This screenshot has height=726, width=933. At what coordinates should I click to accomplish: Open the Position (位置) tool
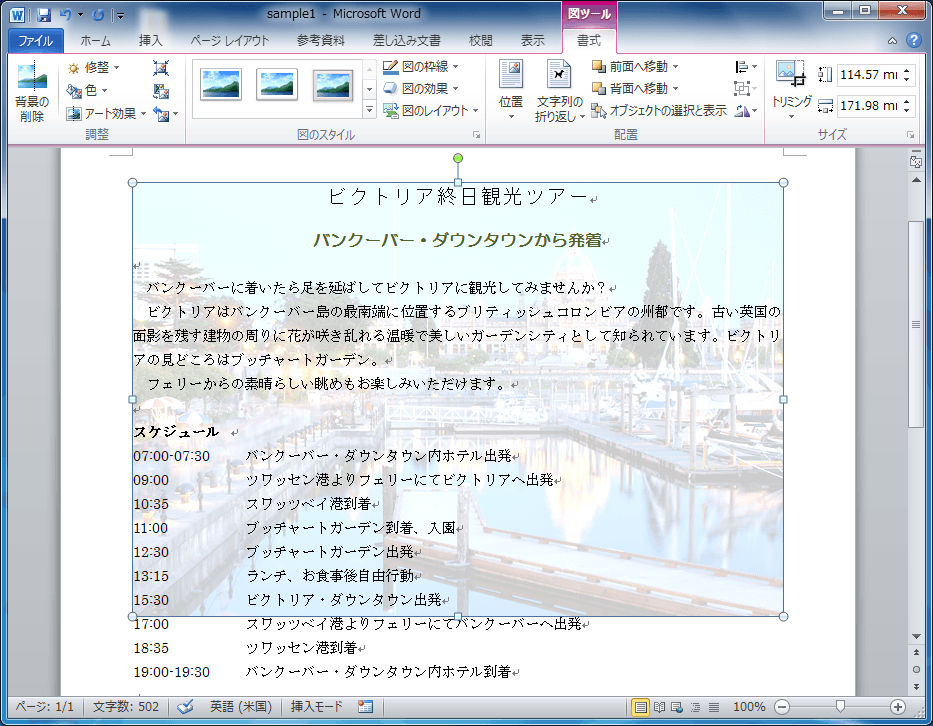click(510, 88)
